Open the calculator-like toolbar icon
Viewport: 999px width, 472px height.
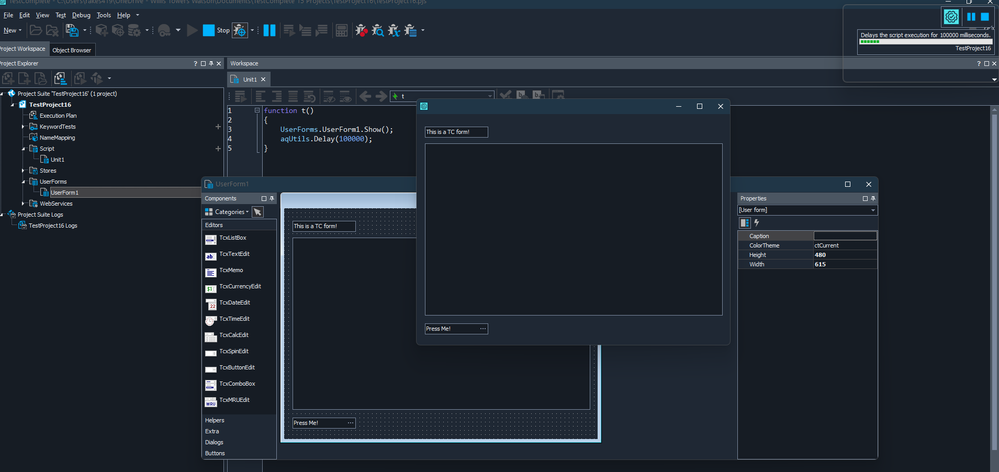point(341,31)
